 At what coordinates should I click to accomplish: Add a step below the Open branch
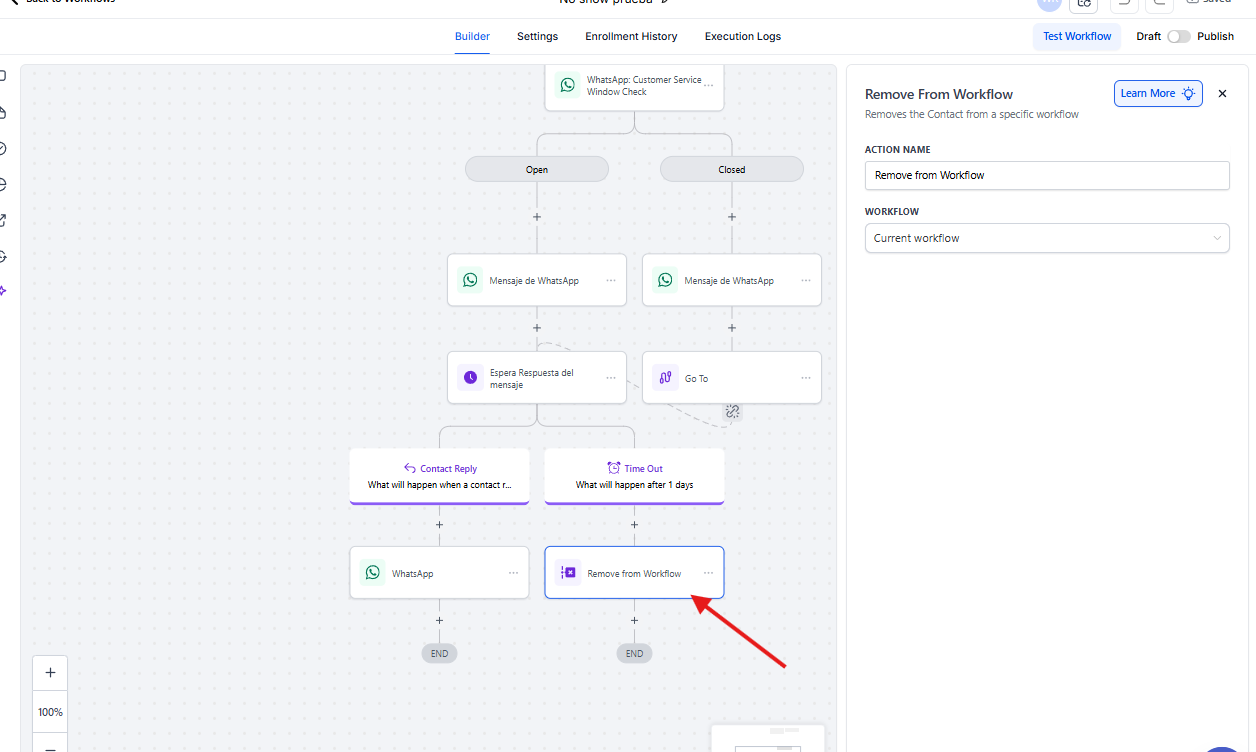(x=537, y=217)
